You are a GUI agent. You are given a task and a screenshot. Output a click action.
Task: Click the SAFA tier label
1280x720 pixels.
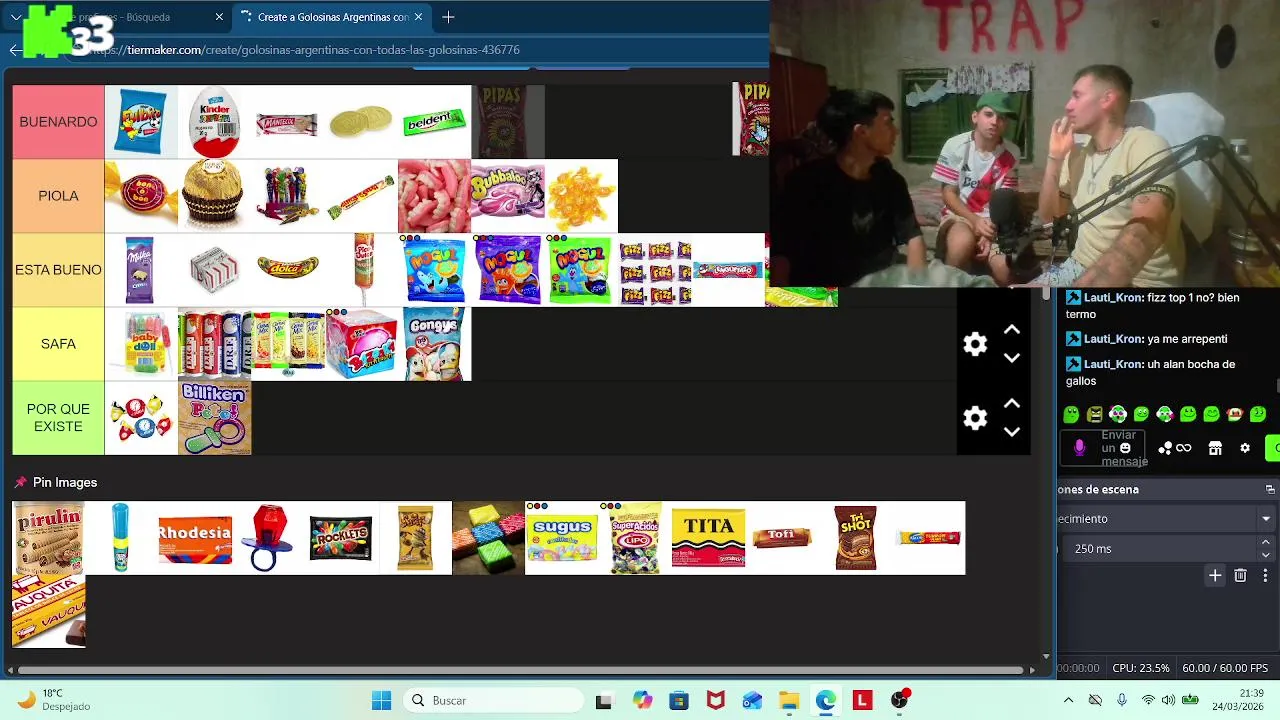pyautogui.click(x=58, y=344)
